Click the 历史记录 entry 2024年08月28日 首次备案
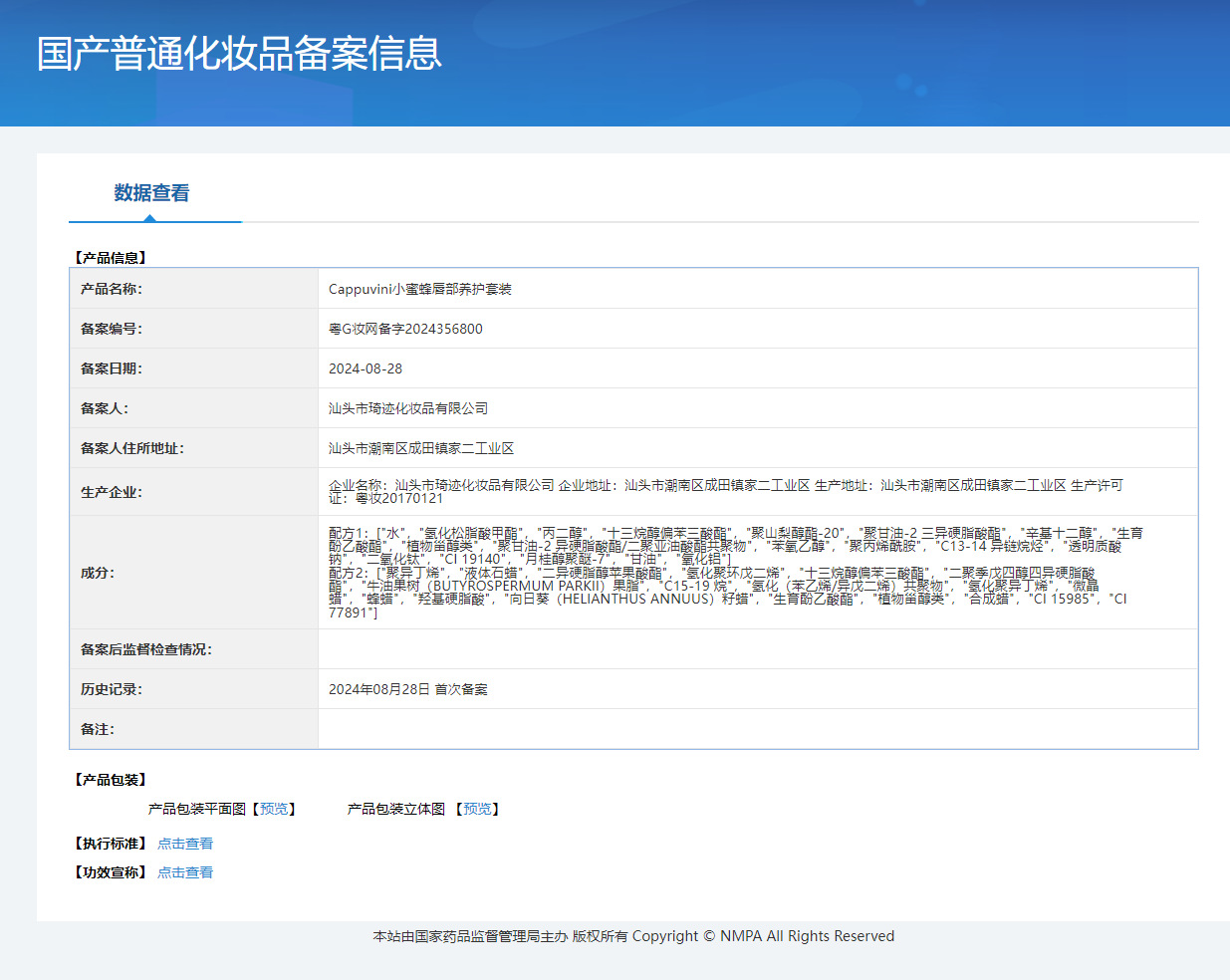 [408, 689]
